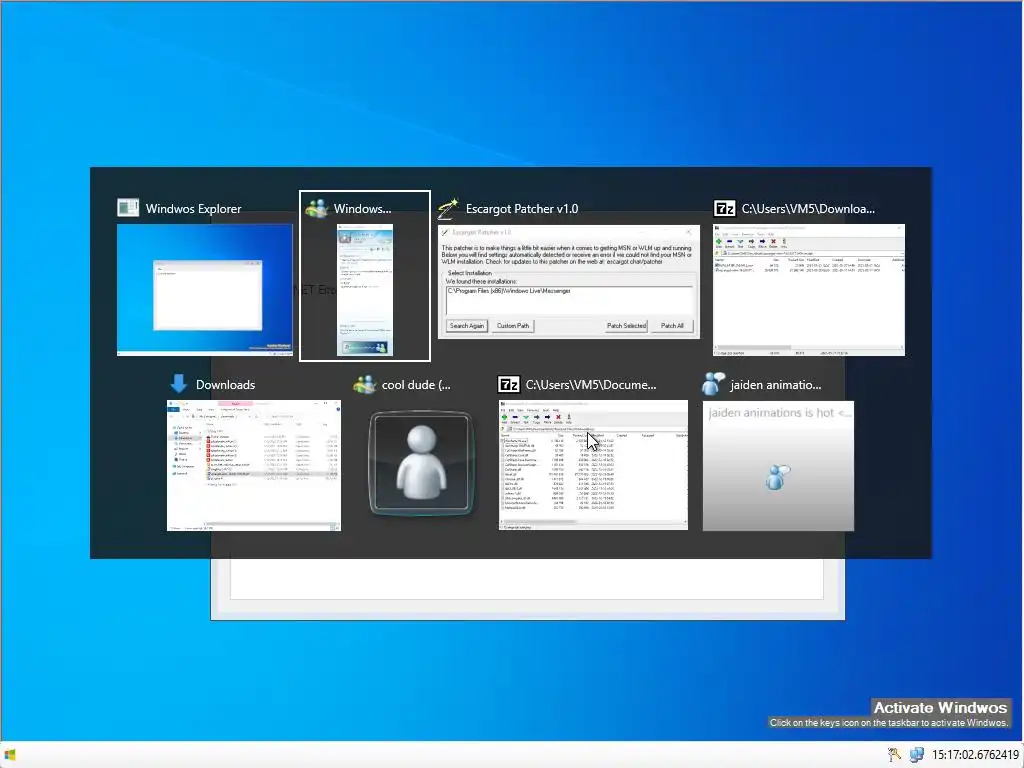Viewport: 1024px width, 768px height.
Task: Open the highlighted Windows Messenger thumbnail
Action: tap(364, 290)
